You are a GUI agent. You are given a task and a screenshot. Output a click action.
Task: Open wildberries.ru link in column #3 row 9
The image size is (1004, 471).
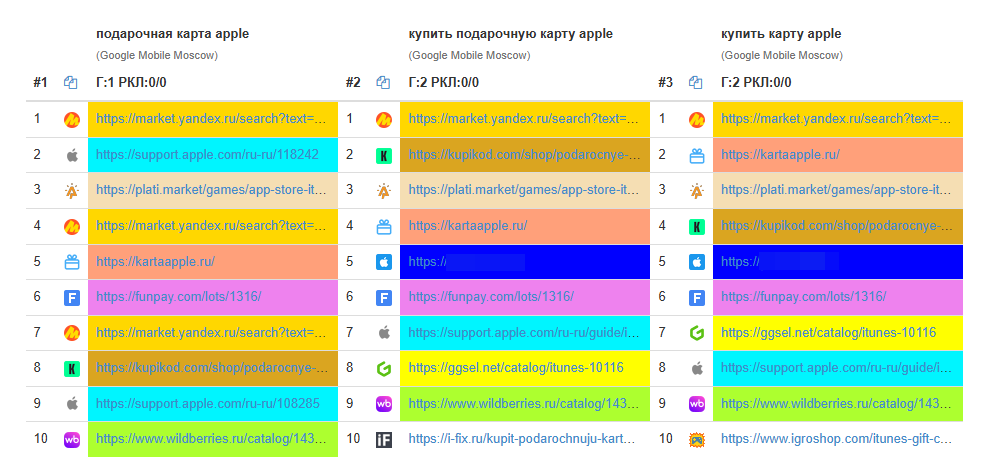pyautogui.click(x=836, y=403)
